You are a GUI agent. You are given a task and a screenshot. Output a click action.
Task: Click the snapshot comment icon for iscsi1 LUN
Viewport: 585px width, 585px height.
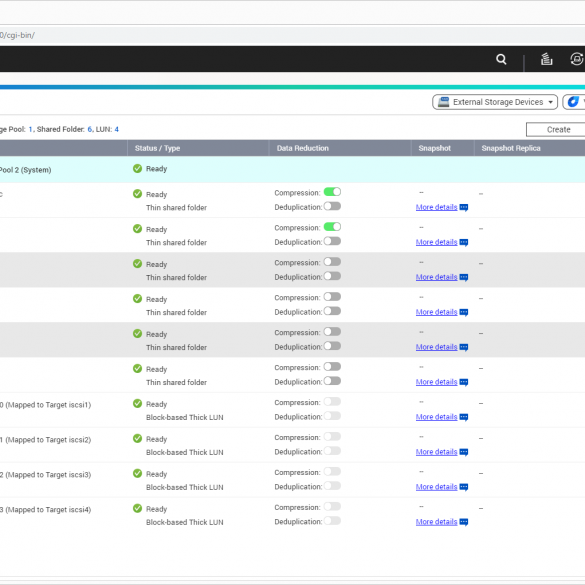click(x=464, y=417)
